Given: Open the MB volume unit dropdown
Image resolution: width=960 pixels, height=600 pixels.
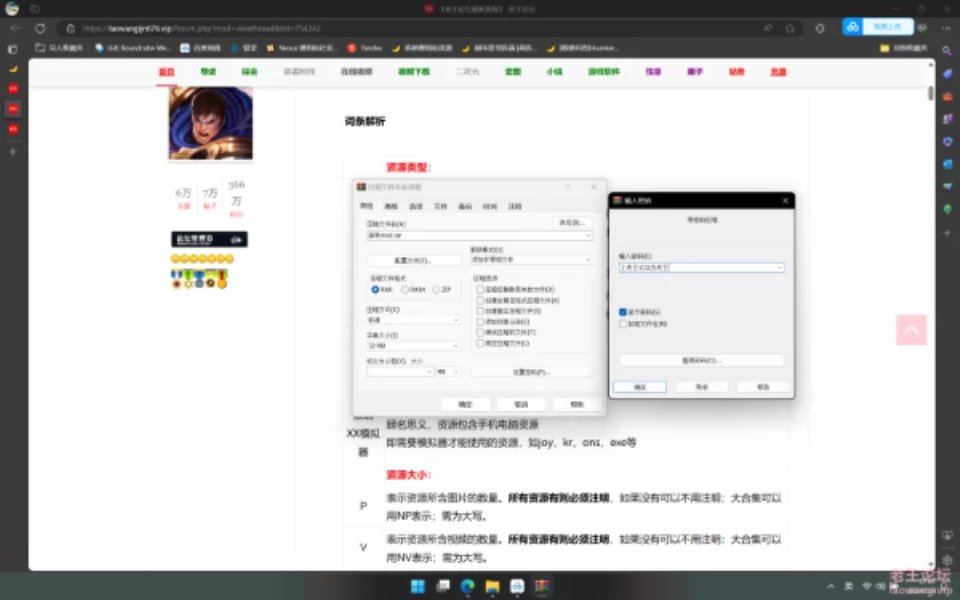Looking at the screenshot, I should (x=448, y=372).
